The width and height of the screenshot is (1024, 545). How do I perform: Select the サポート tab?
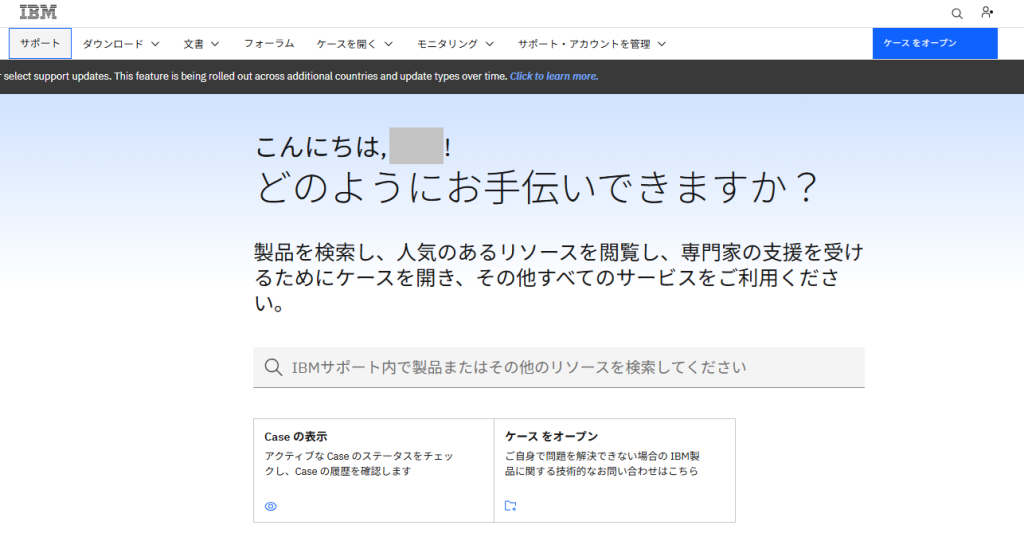click(40, 43)
